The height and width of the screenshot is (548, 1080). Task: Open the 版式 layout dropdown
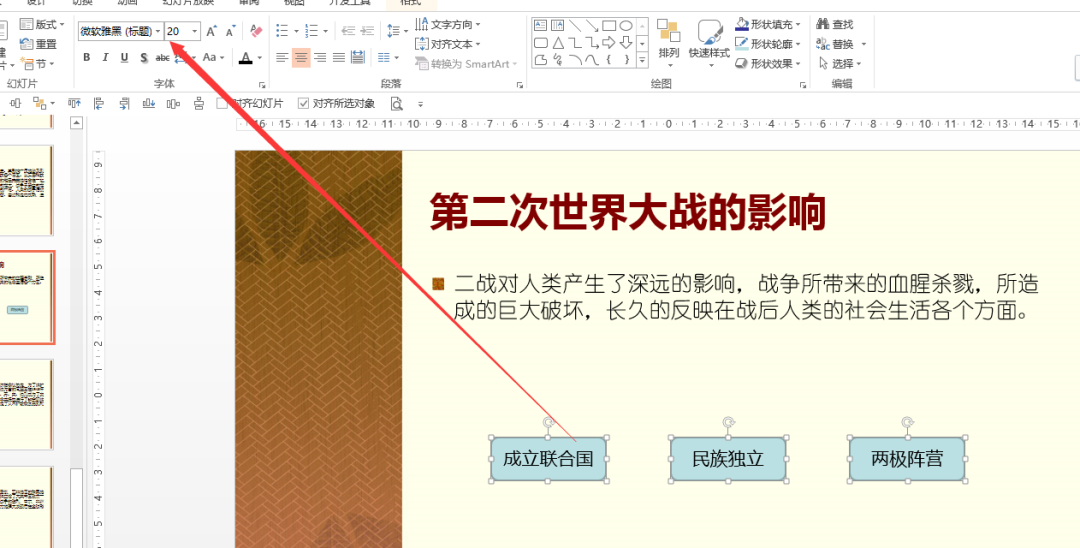42,25
